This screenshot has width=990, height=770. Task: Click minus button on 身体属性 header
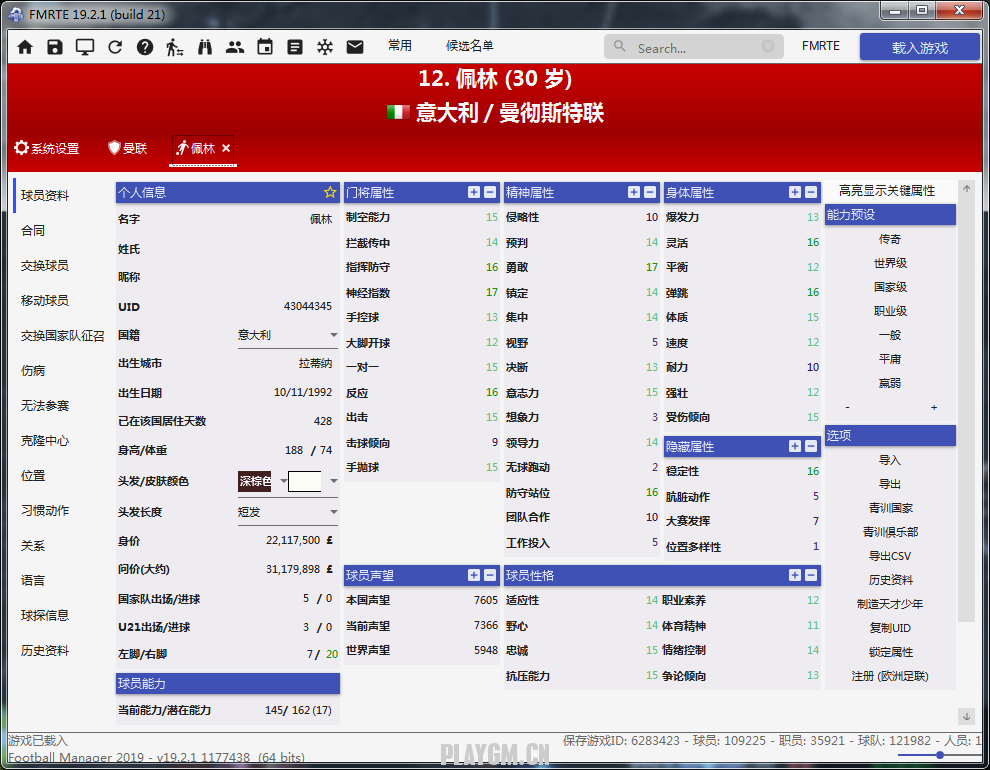[x=810, y=192]
